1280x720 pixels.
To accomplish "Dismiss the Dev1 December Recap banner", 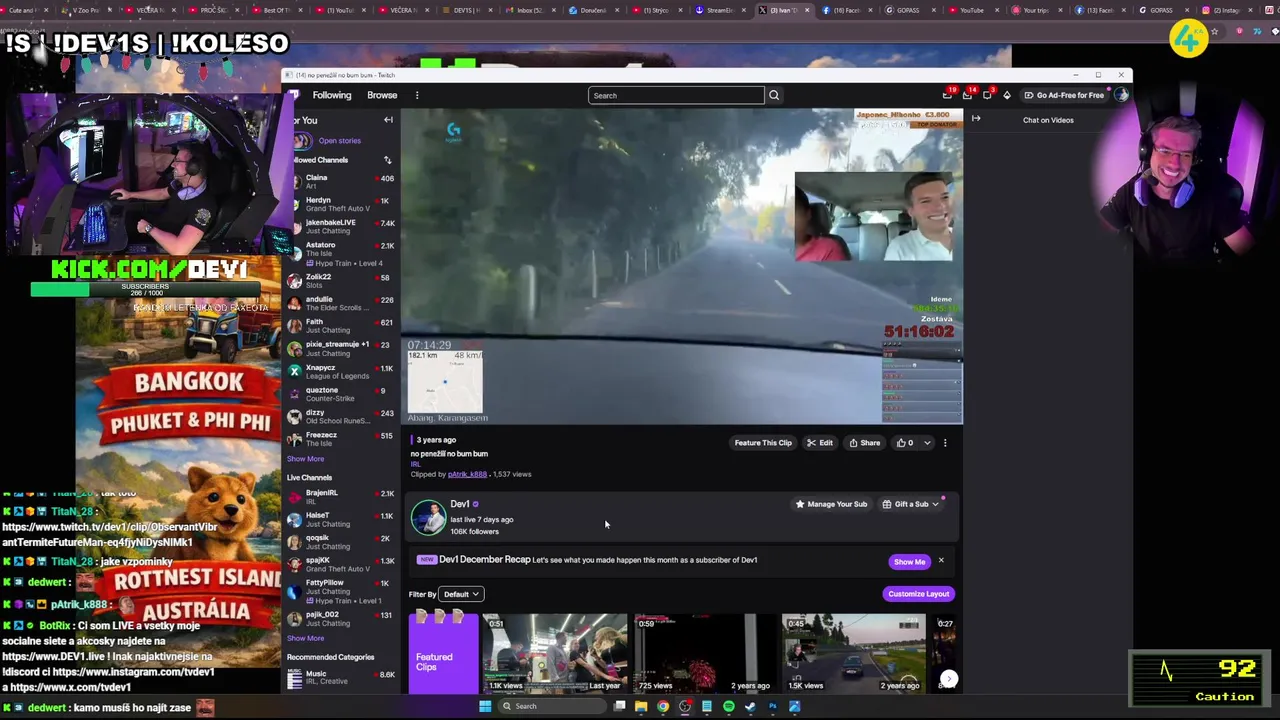I will pyautogui.click(x=941, y=560).
